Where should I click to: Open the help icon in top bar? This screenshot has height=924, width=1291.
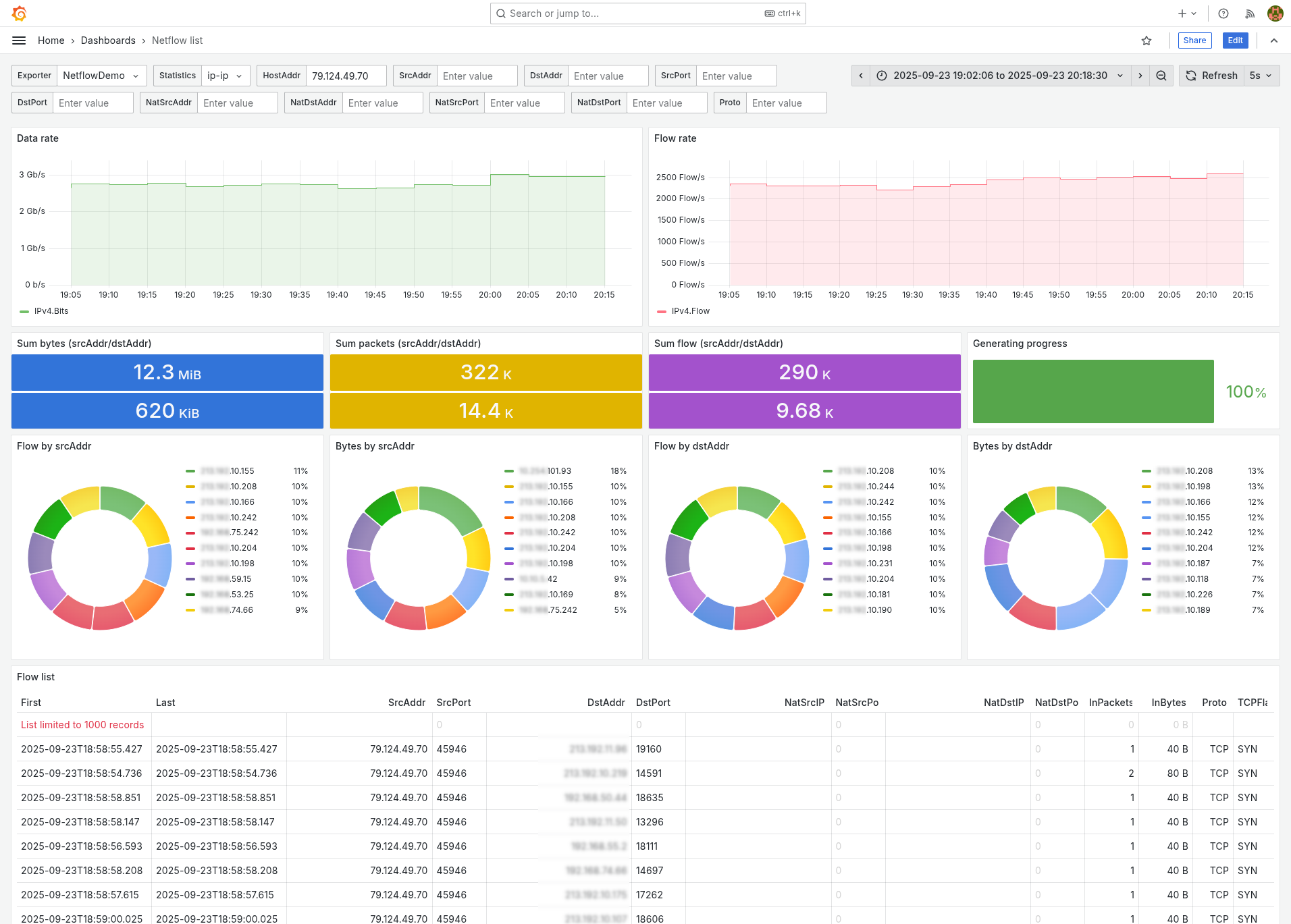coord(1223,13)
